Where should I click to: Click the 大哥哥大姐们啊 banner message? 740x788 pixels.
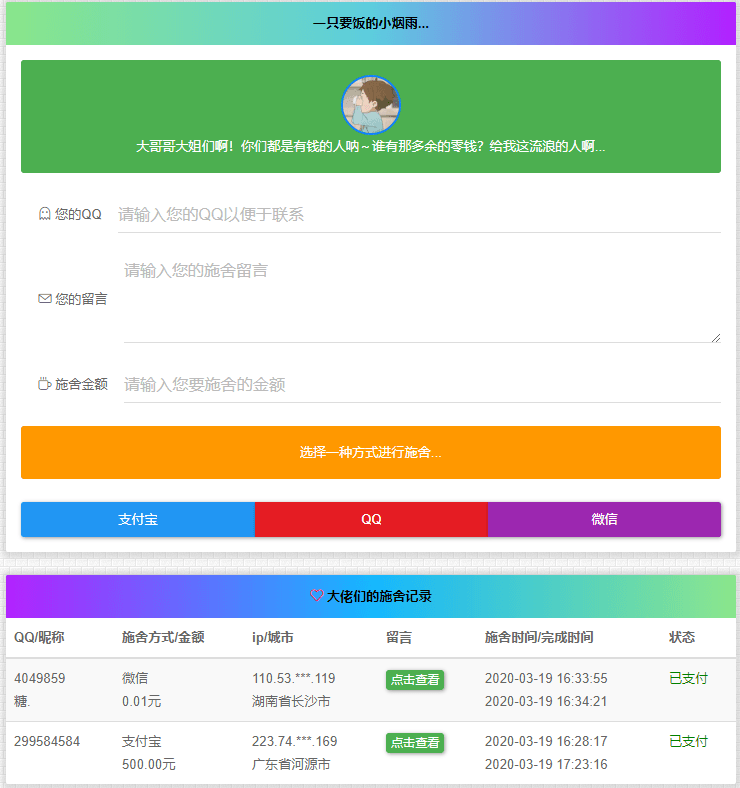click(371, 146)
